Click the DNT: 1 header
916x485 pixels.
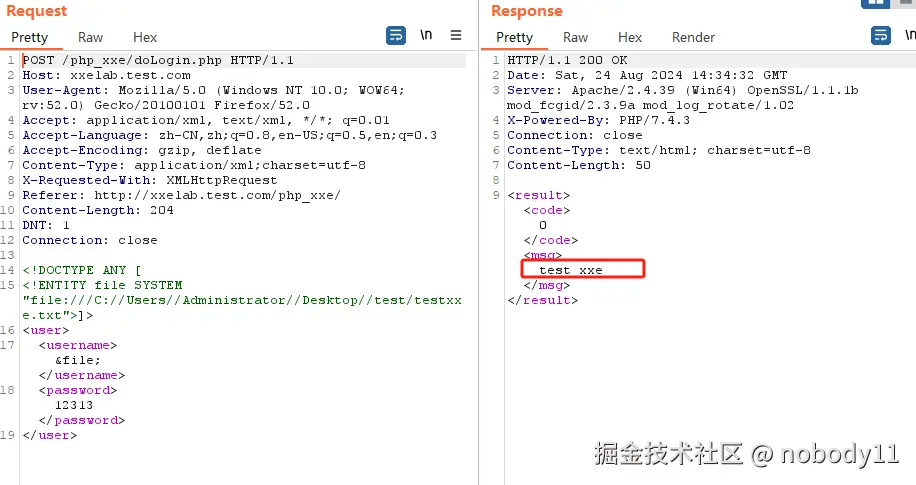46,225
